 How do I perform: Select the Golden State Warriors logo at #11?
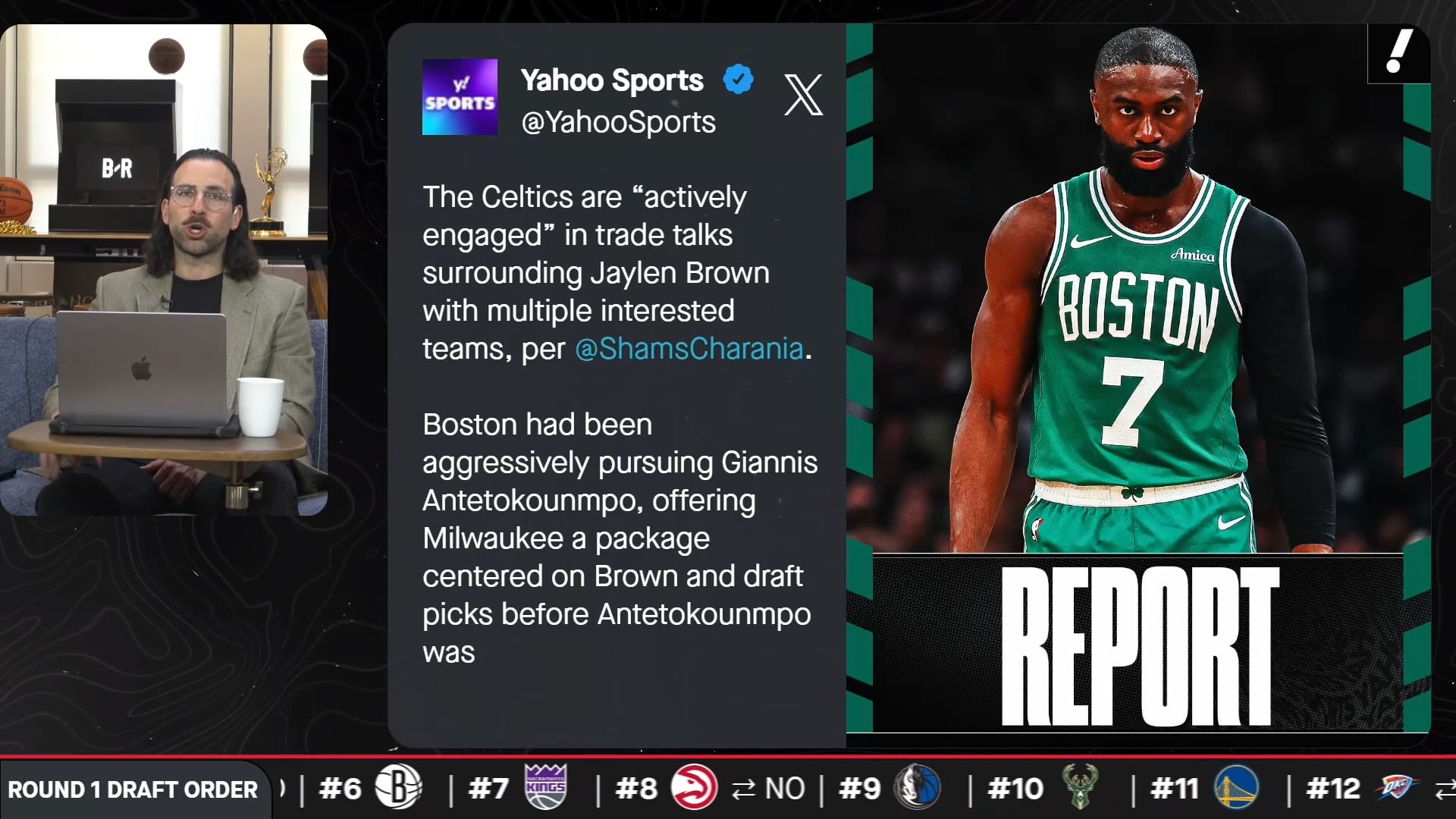pyautogui.click(x=1236, y=788)
